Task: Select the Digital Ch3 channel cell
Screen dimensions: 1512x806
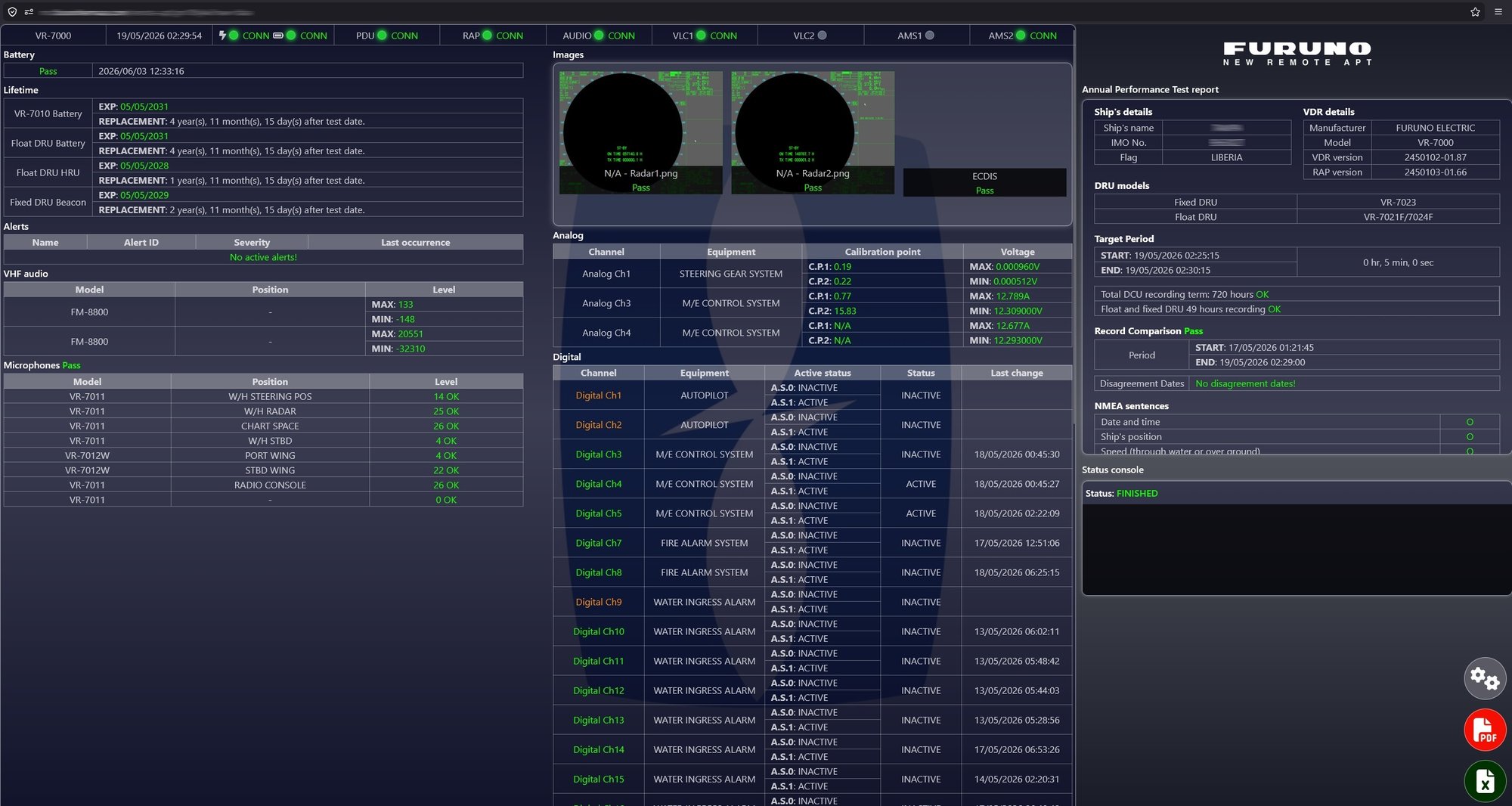Action: 599,454
